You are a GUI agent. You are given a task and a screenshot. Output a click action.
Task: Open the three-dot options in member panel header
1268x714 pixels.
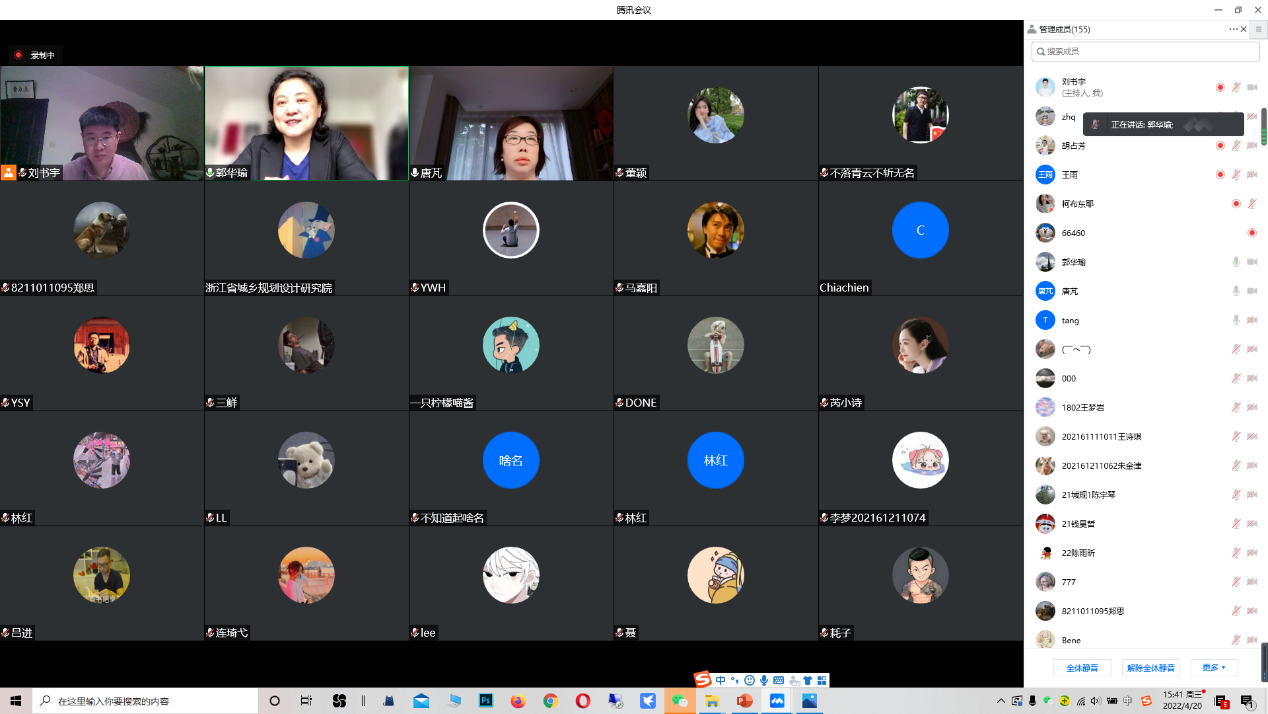pos(1233,30)
